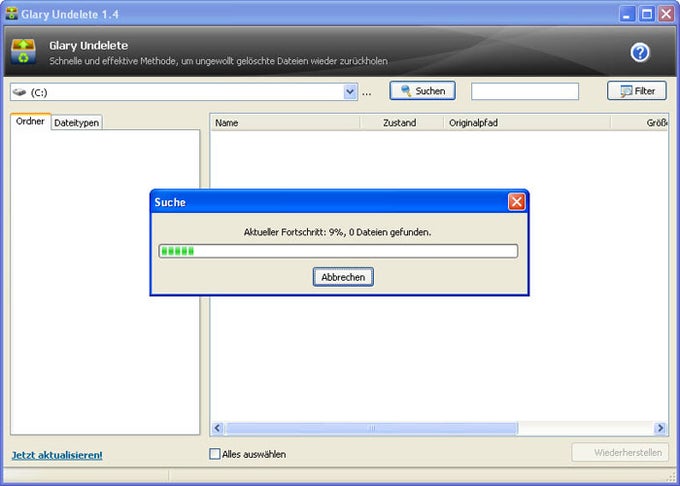Click the title bar application icon

click(x=12, y=13)
